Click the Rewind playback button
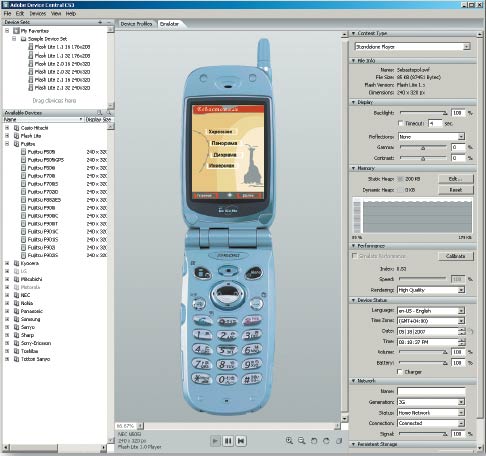 241,441
